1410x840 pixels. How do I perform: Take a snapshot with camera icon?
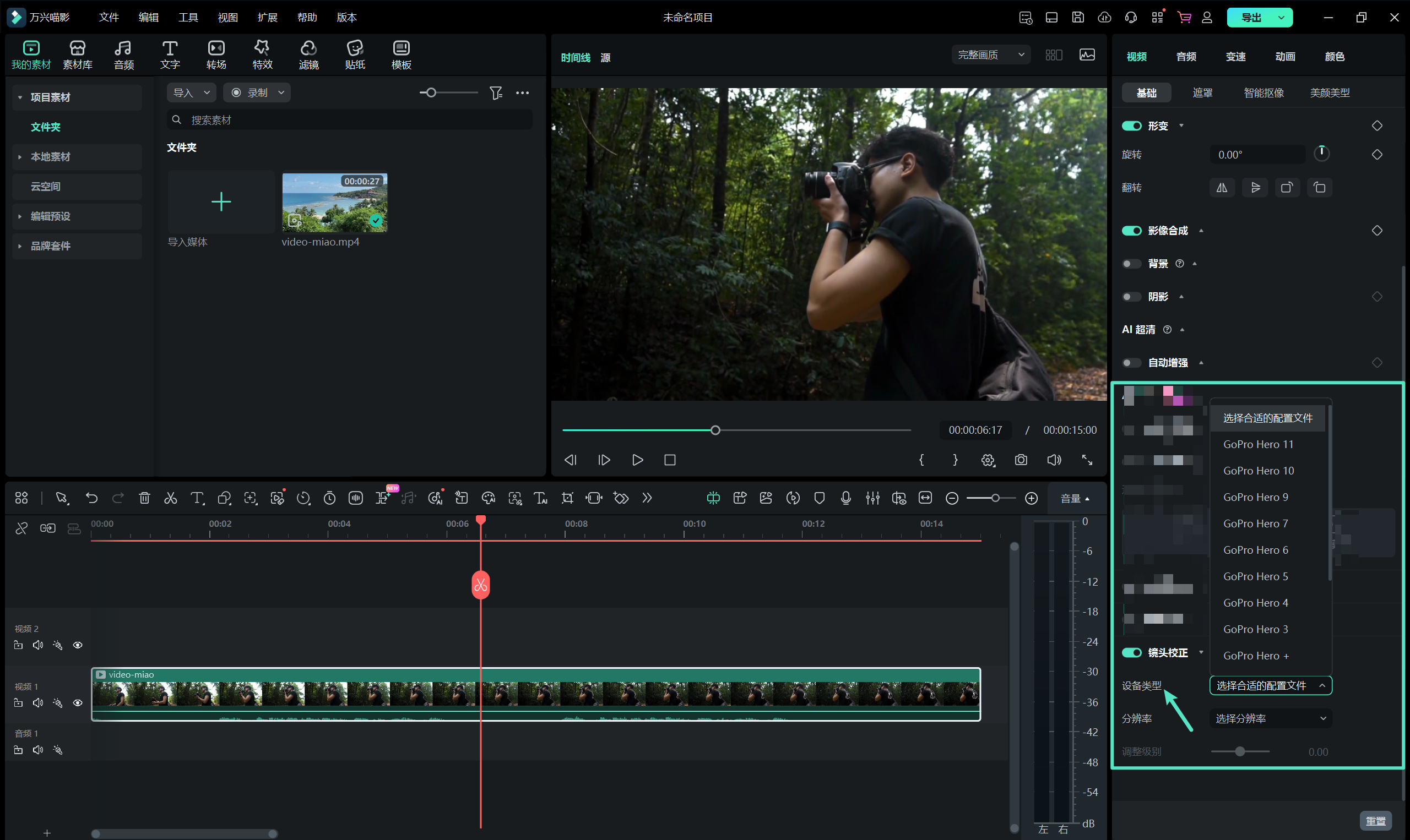click(1021, 460)
